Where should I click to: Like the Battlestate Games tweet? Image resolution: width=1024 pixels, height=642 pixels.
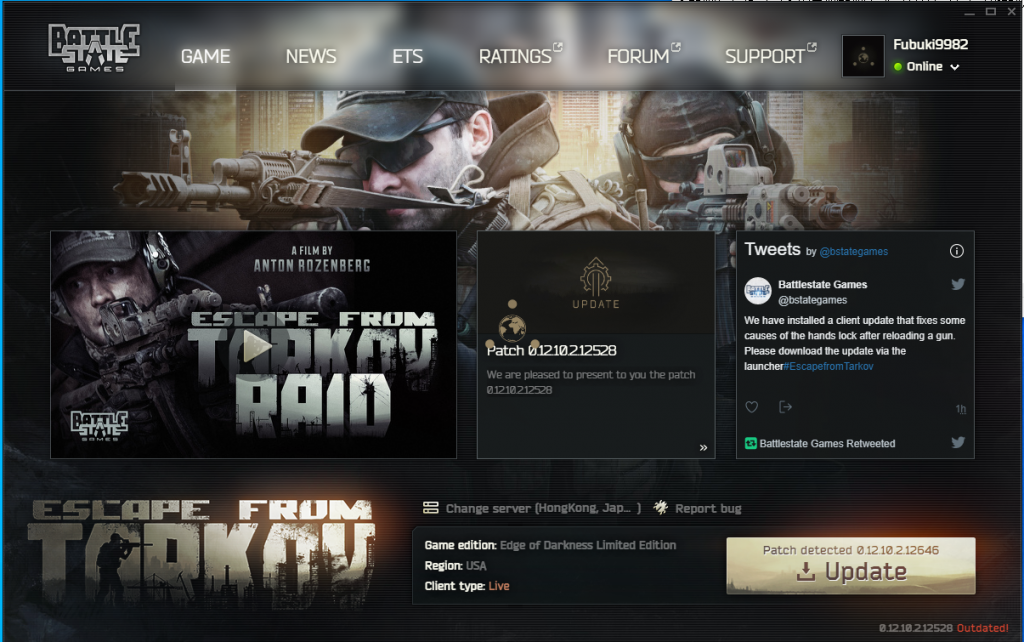click(x=752, y=407)
